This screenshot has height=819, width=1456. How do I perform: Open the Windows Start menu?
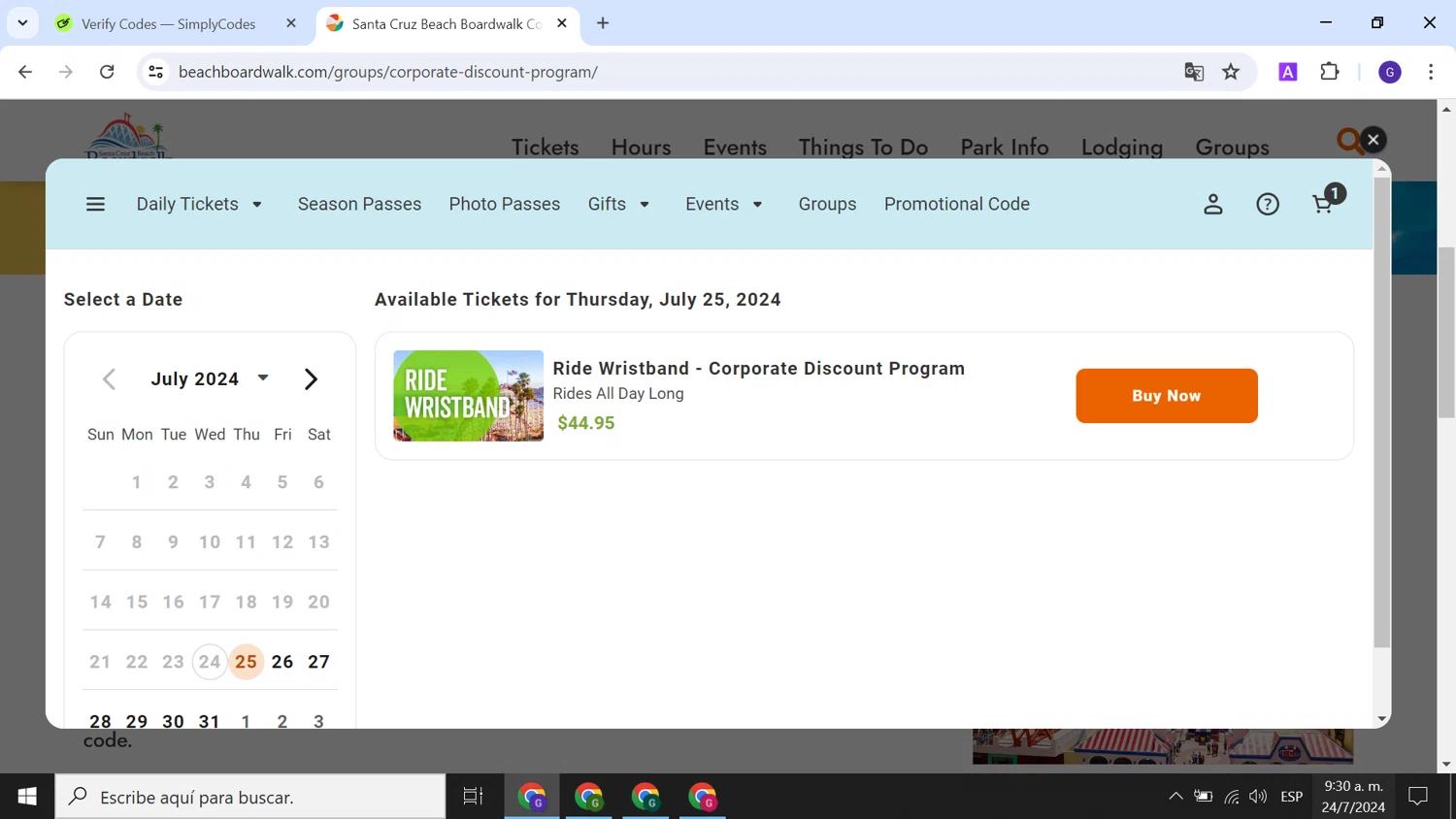[x=27, y=797]
